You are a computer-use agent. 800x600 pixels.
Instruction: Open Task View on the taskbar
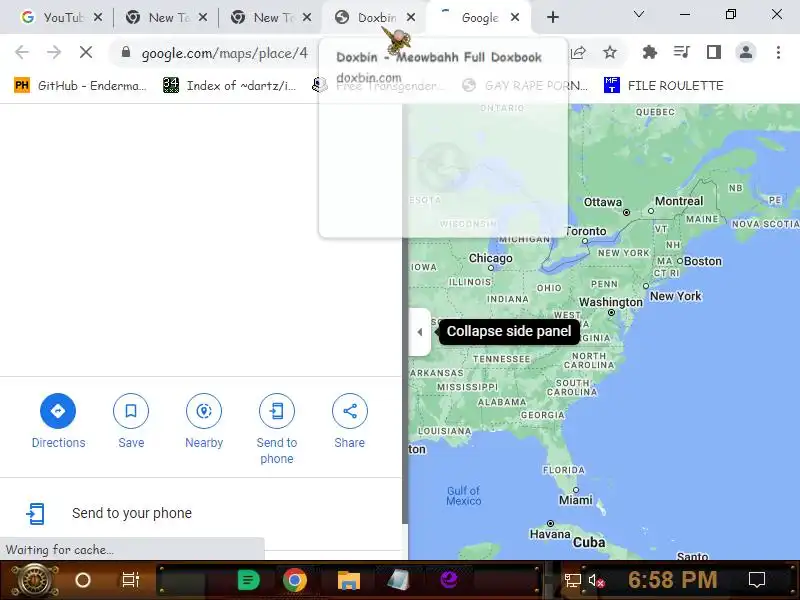[131, 580]
